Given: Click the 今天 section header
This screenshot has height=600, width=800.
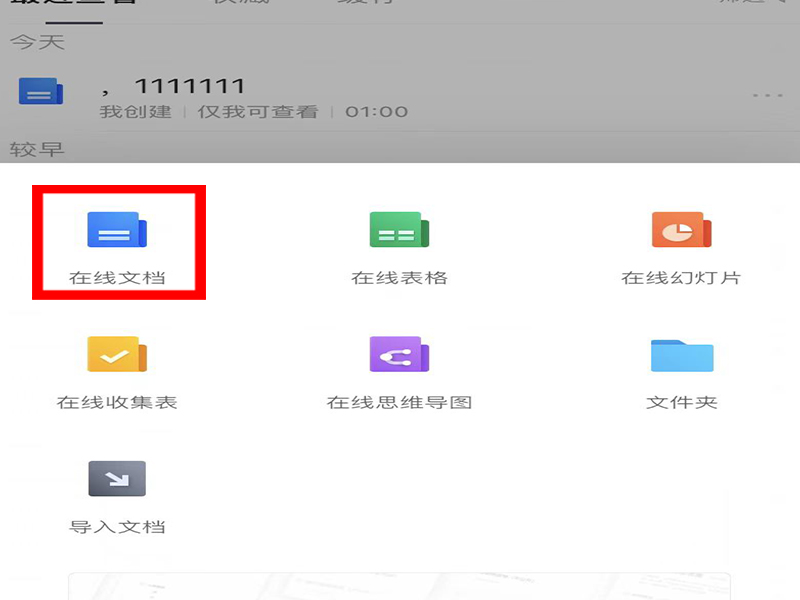Looking at the screenshot, I should click(37, 43).
